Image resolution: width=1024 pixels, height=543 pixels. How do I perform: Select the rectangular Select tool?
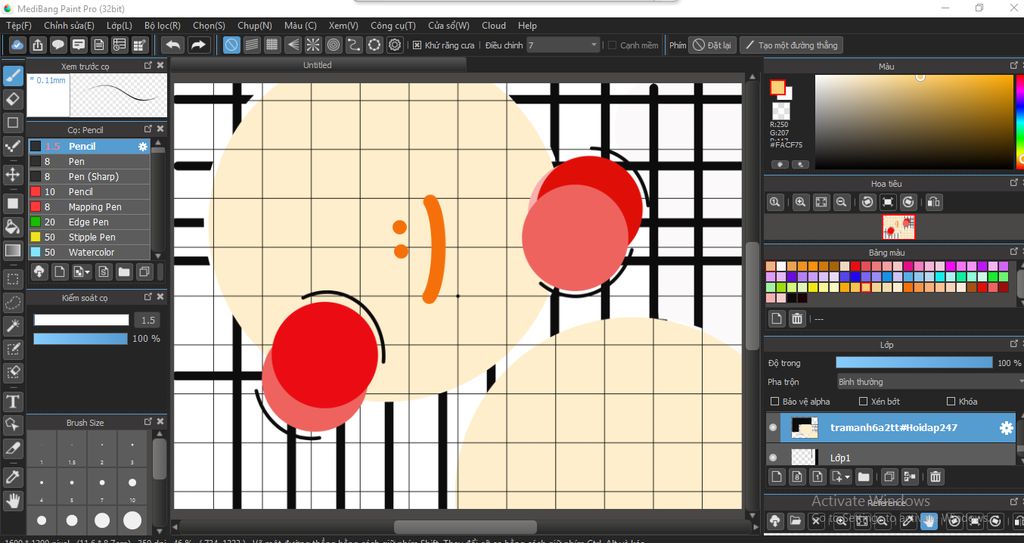point(12,280)
